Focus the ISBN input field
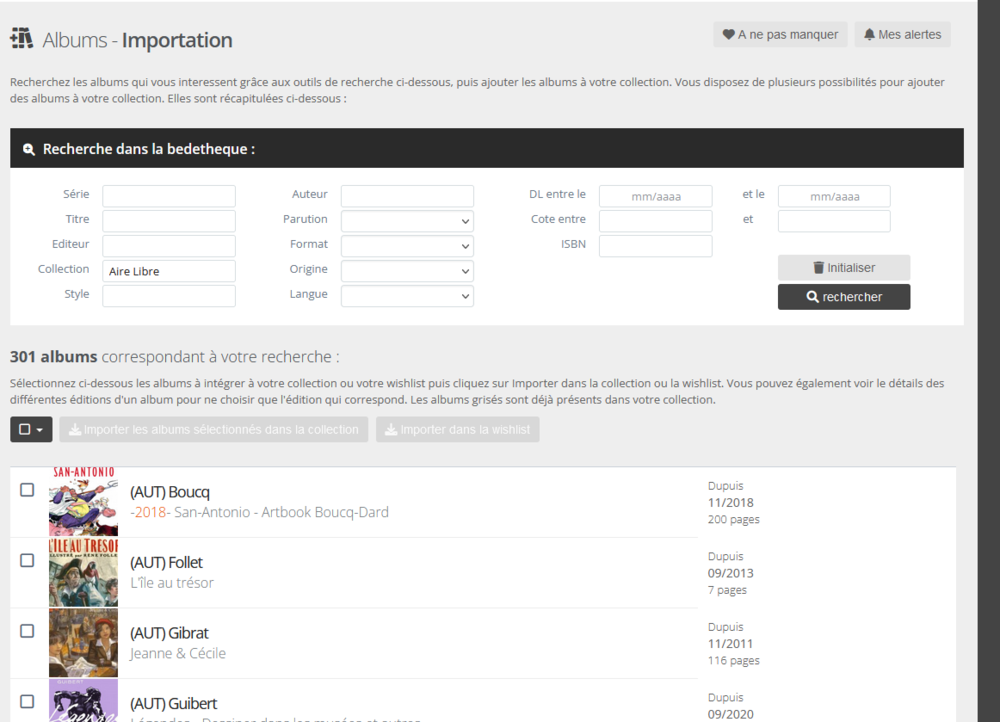Image resolution: width=1000 pixels, height=722 pixels. pos(655,246)
